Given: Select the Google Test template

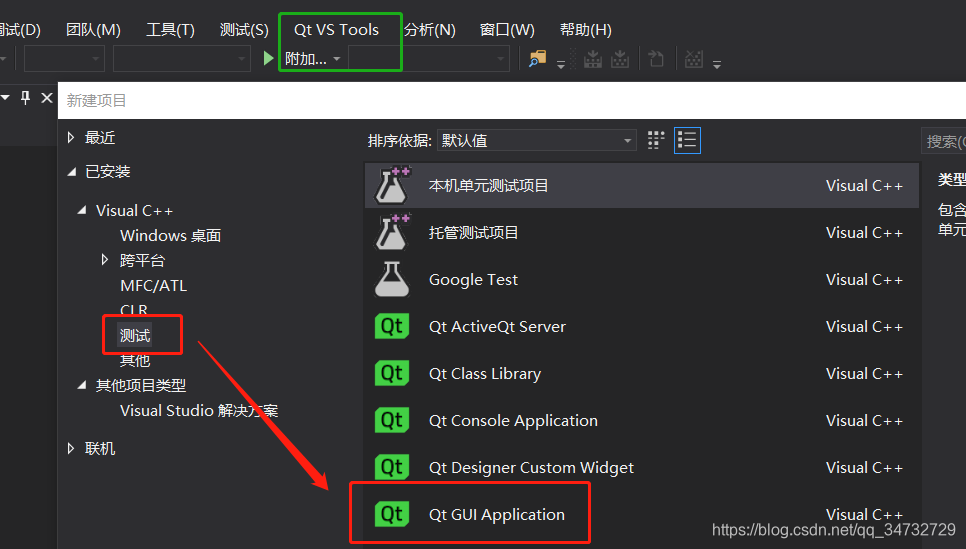Looking at the screenshot, I should point(641,279).
